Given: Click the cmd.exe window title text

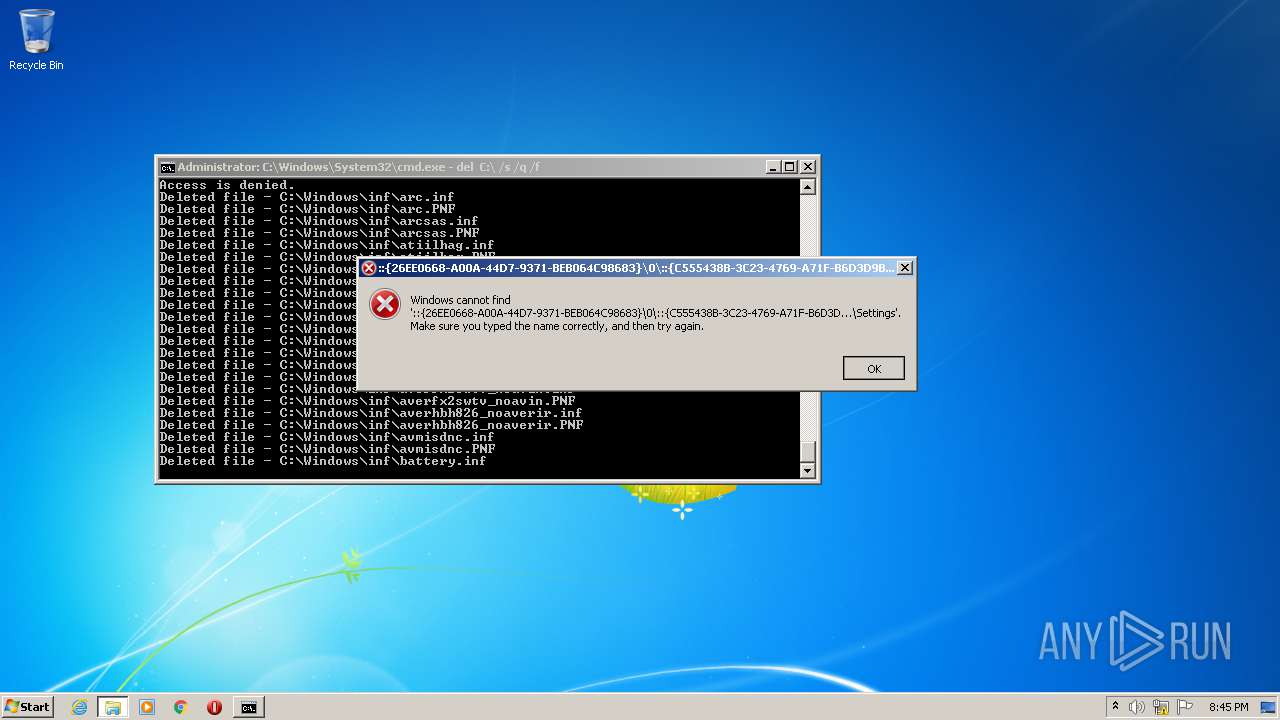Looking at the screenshot, I should pyautogui.click(x=359, y=167).
